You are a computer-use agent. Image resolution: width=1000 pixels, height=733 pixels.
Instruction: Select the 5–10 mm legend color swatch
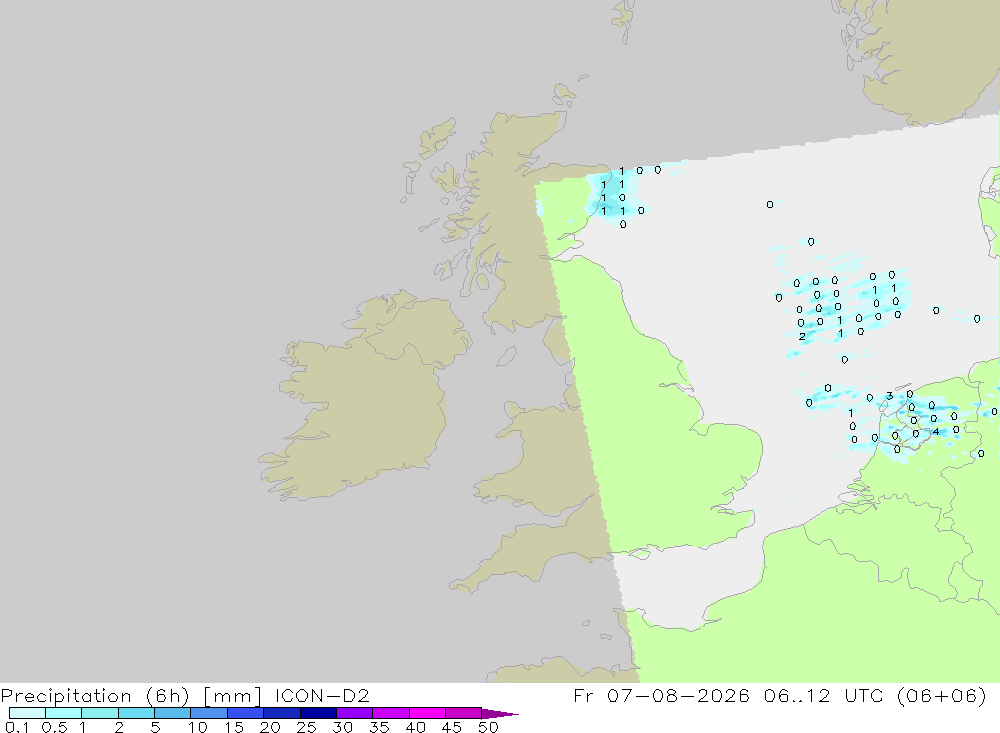click(x=172, y=713)
